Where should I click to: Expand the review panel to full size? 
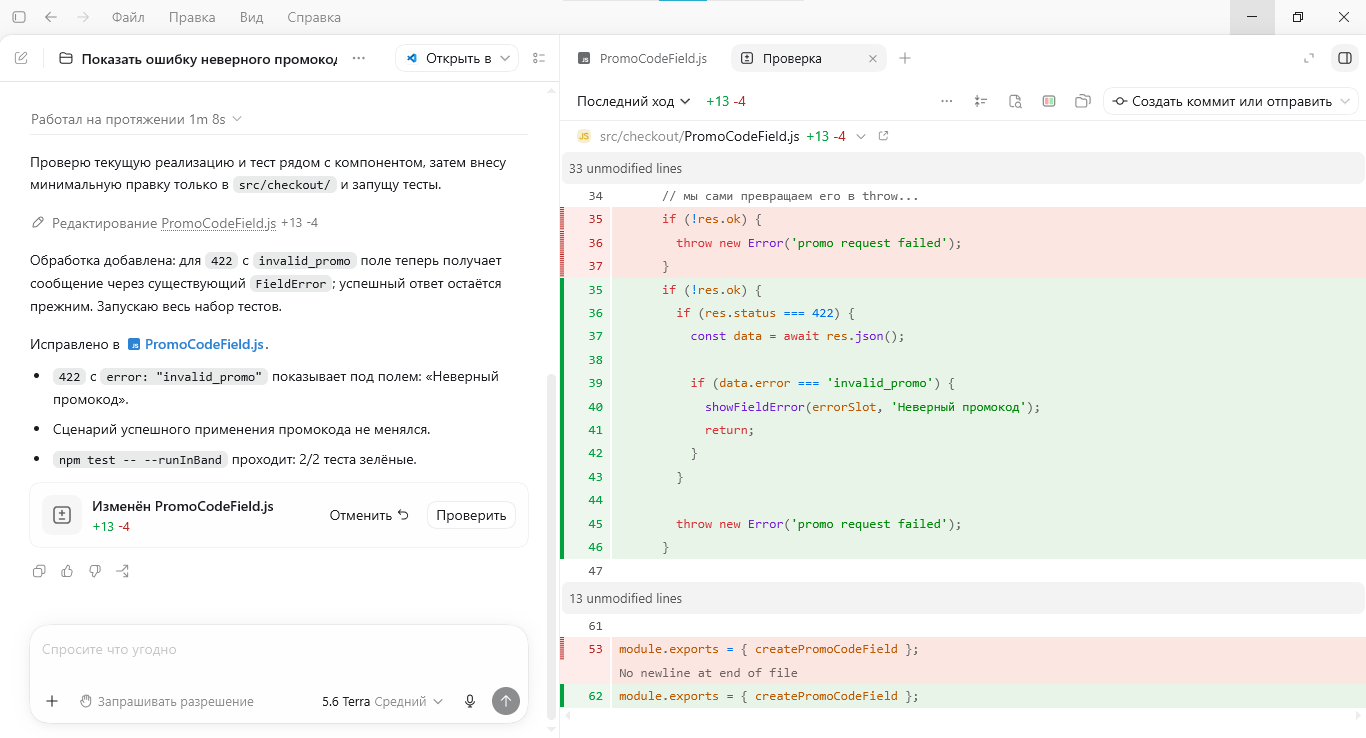coord(1309,58)
